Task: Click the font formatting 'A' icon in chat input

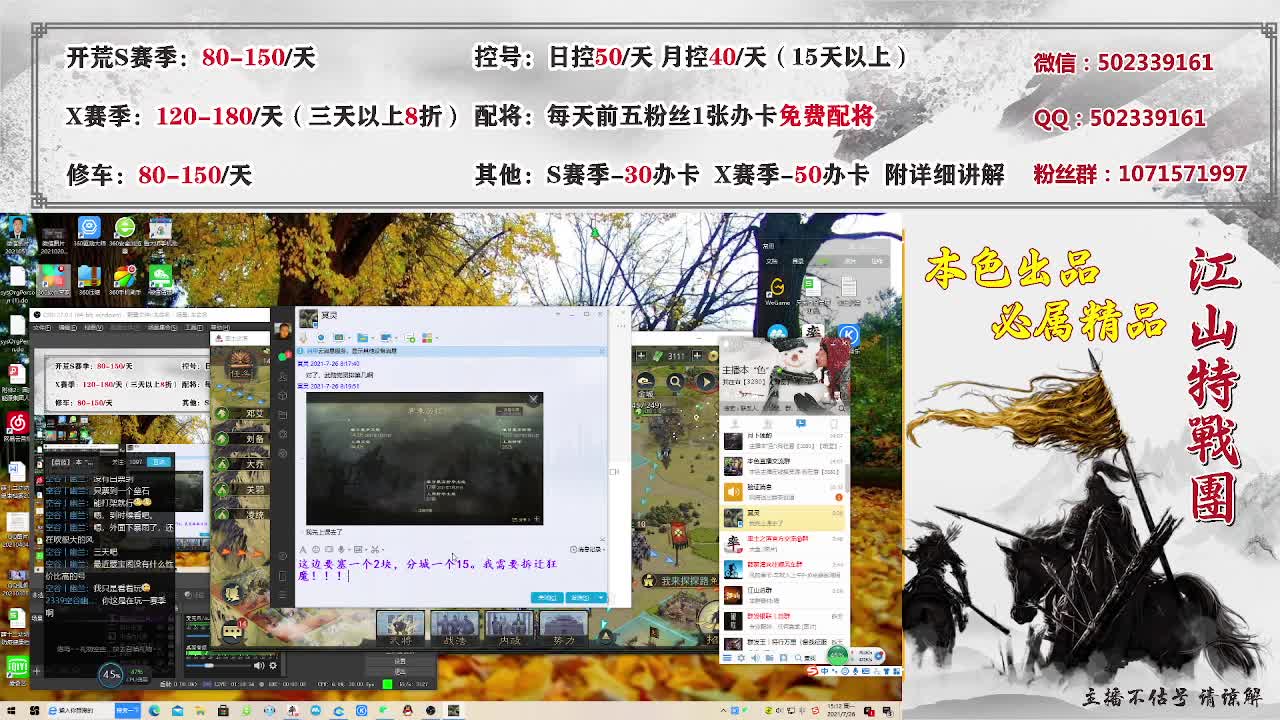Action: point(302,548)
